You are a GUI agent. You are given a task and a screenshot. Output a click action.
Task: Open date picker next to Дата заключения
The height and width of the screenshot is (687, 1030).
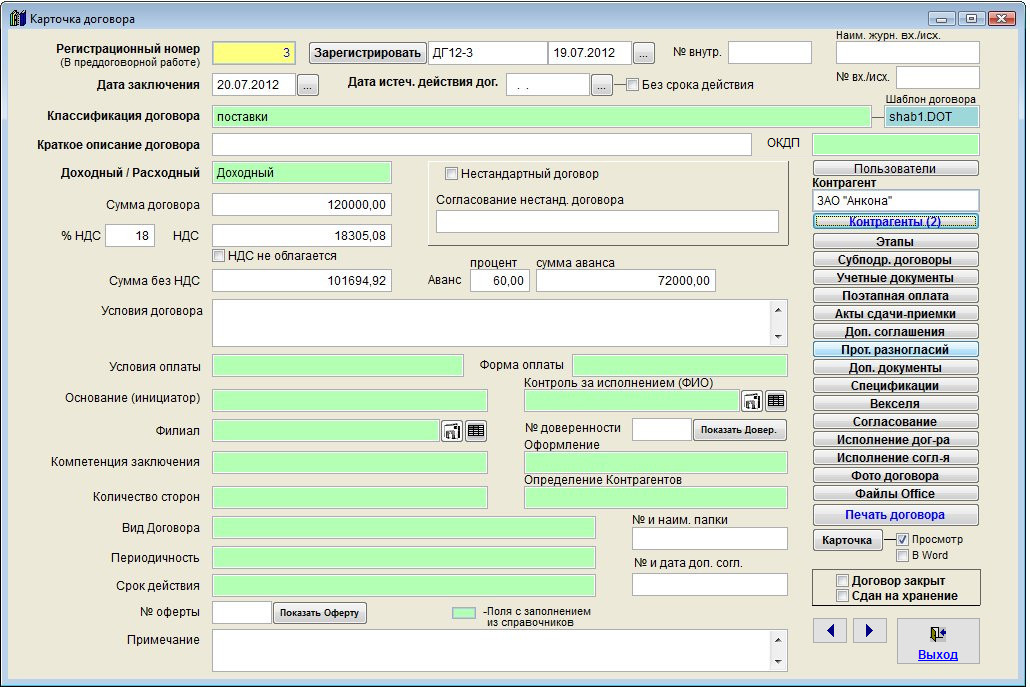[308, 85]
